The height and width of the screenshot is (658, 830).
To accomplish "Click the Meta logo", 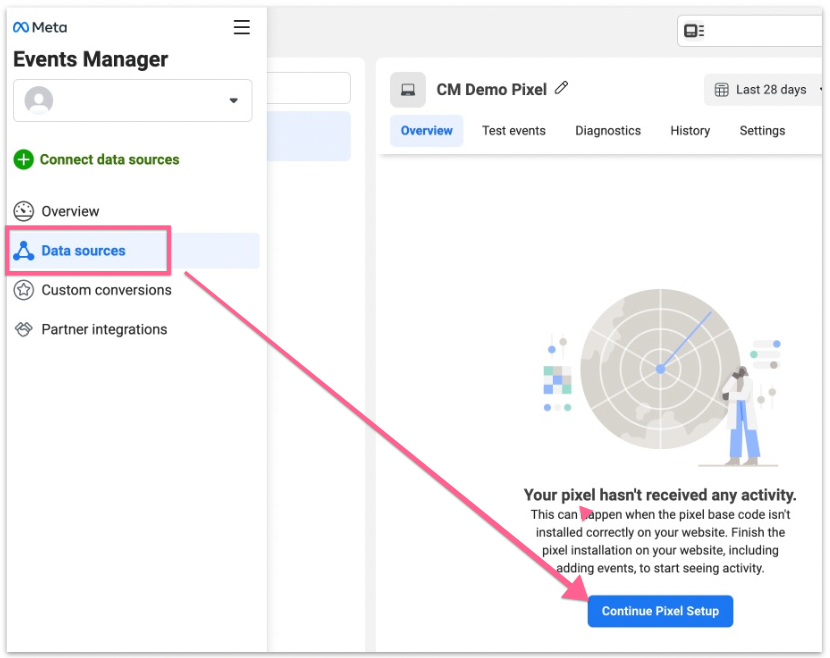I will 40,27.
